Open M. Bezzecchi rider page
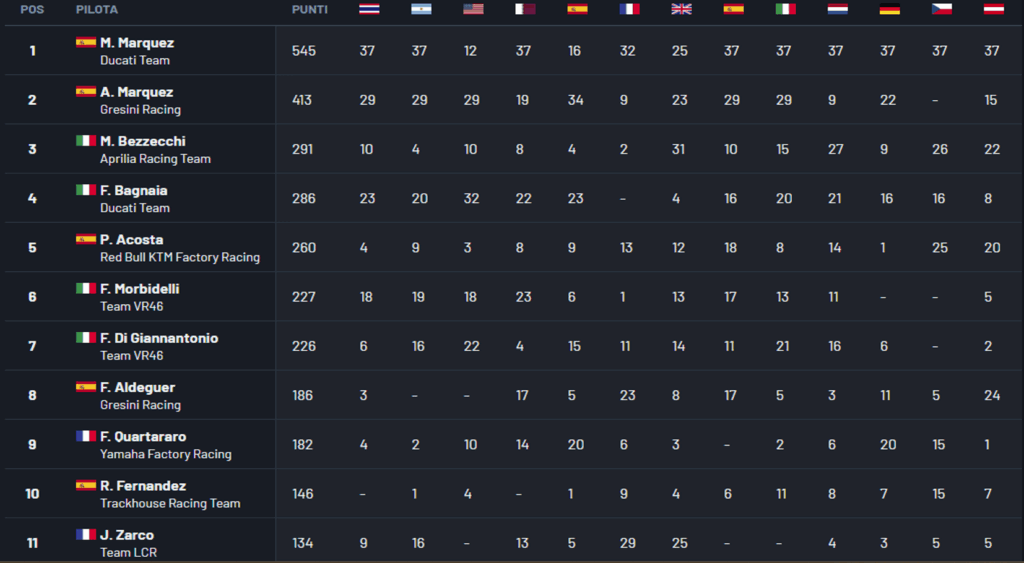The image size is (1024, 563). [x=142, y=141]
